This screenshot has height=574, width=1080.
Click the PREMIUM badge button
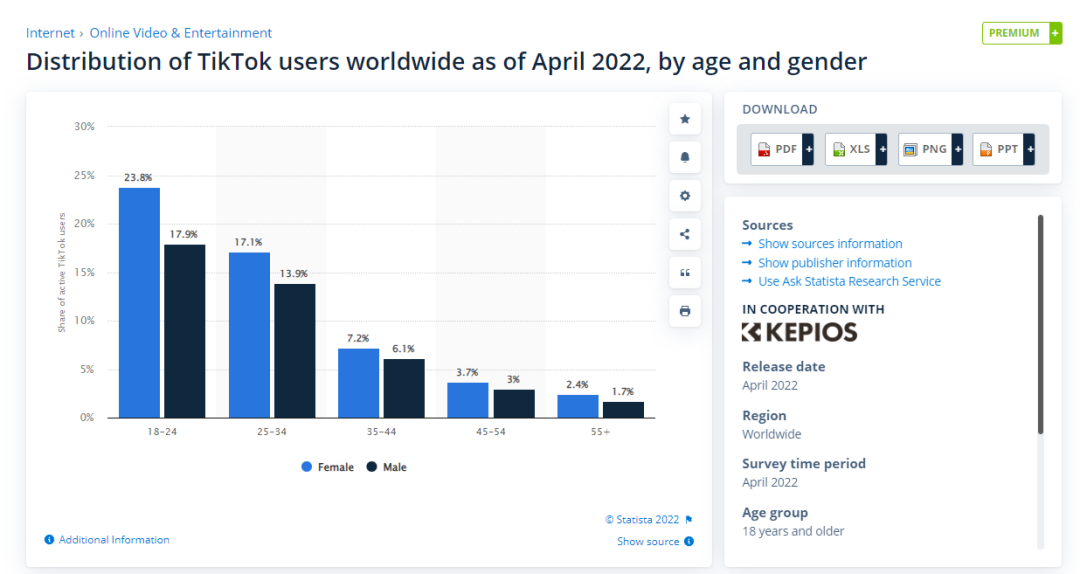click(1021, 33)
